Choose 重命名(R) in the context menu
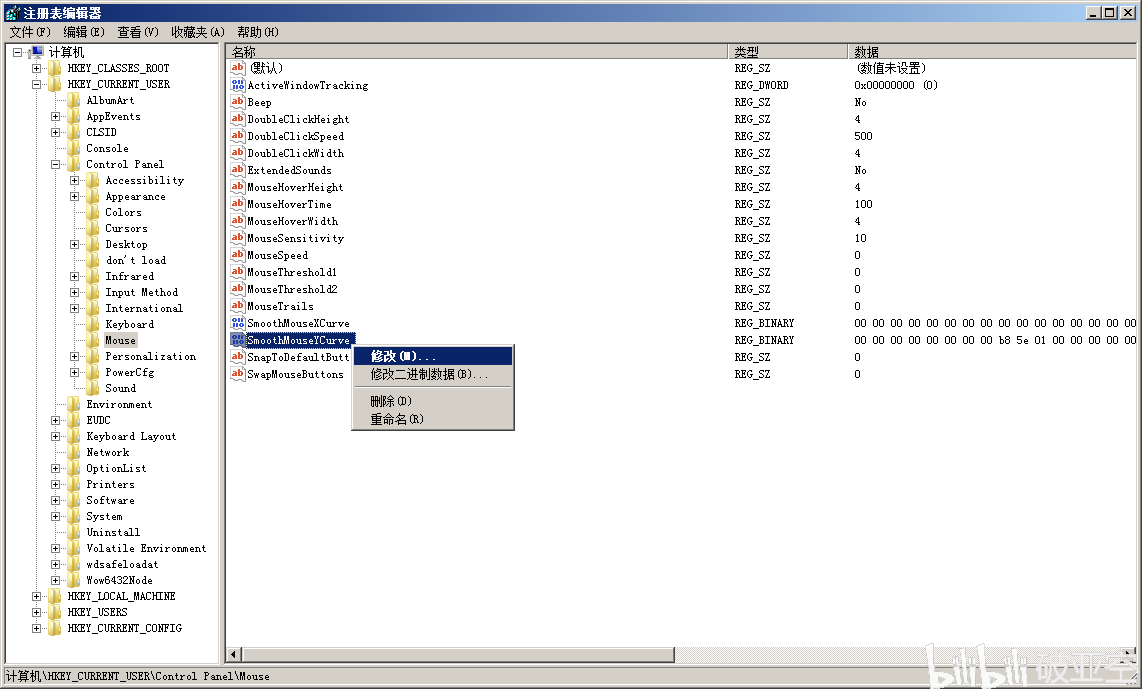The height and width of the screenshot is (689, 1142). (433, 420)
